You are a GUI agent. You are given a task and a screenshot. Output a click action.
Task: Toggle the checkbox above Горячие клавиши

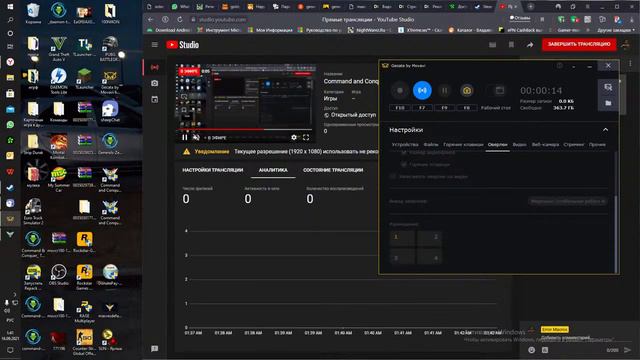tap(404, 153)
